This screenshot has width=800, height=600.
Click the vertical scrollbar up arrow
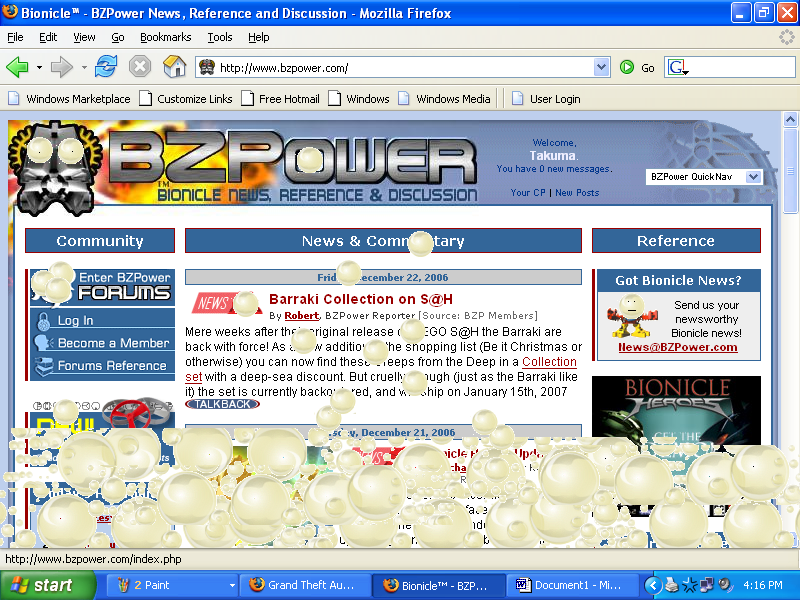790,119
